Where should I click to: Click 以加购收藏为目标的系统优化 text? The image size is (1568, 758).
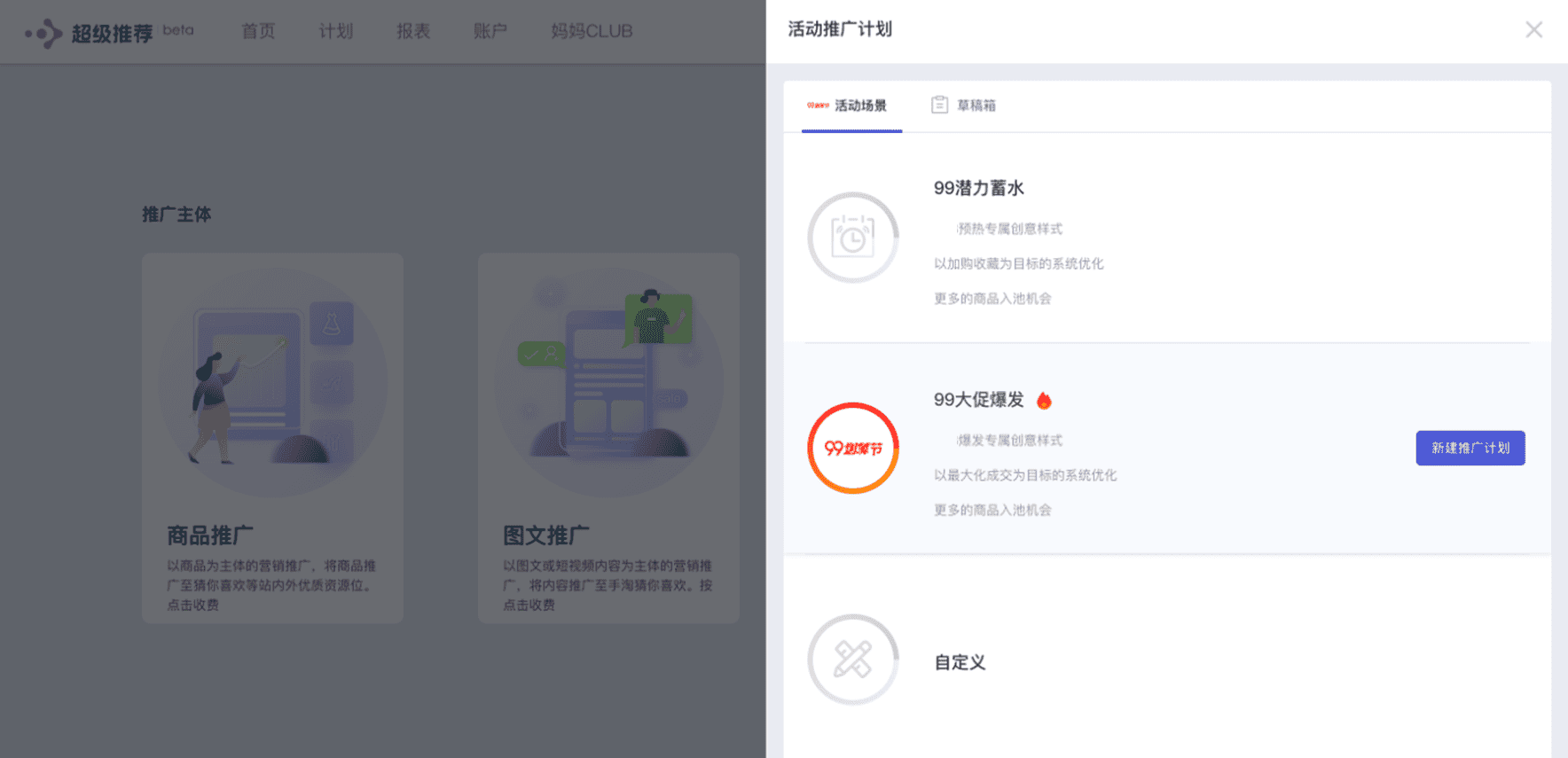tap(1018, 263)
